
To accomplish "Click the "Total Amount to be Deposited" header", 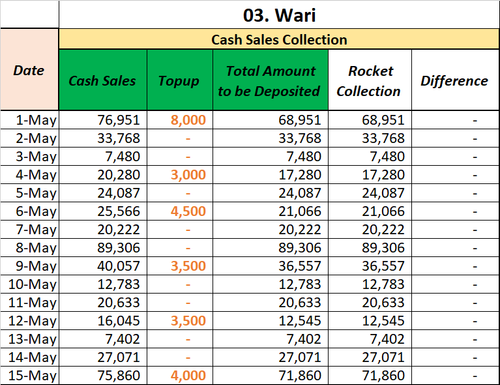I will click(270, 80).
